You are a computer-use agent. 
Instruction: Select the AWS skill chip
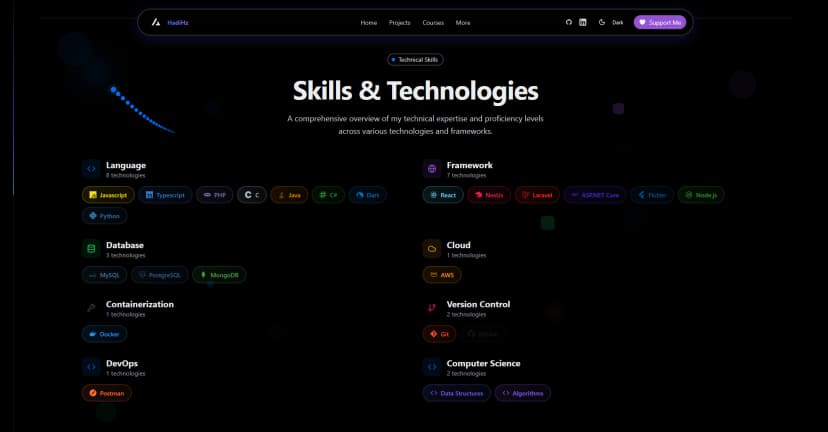coord(442,275)
